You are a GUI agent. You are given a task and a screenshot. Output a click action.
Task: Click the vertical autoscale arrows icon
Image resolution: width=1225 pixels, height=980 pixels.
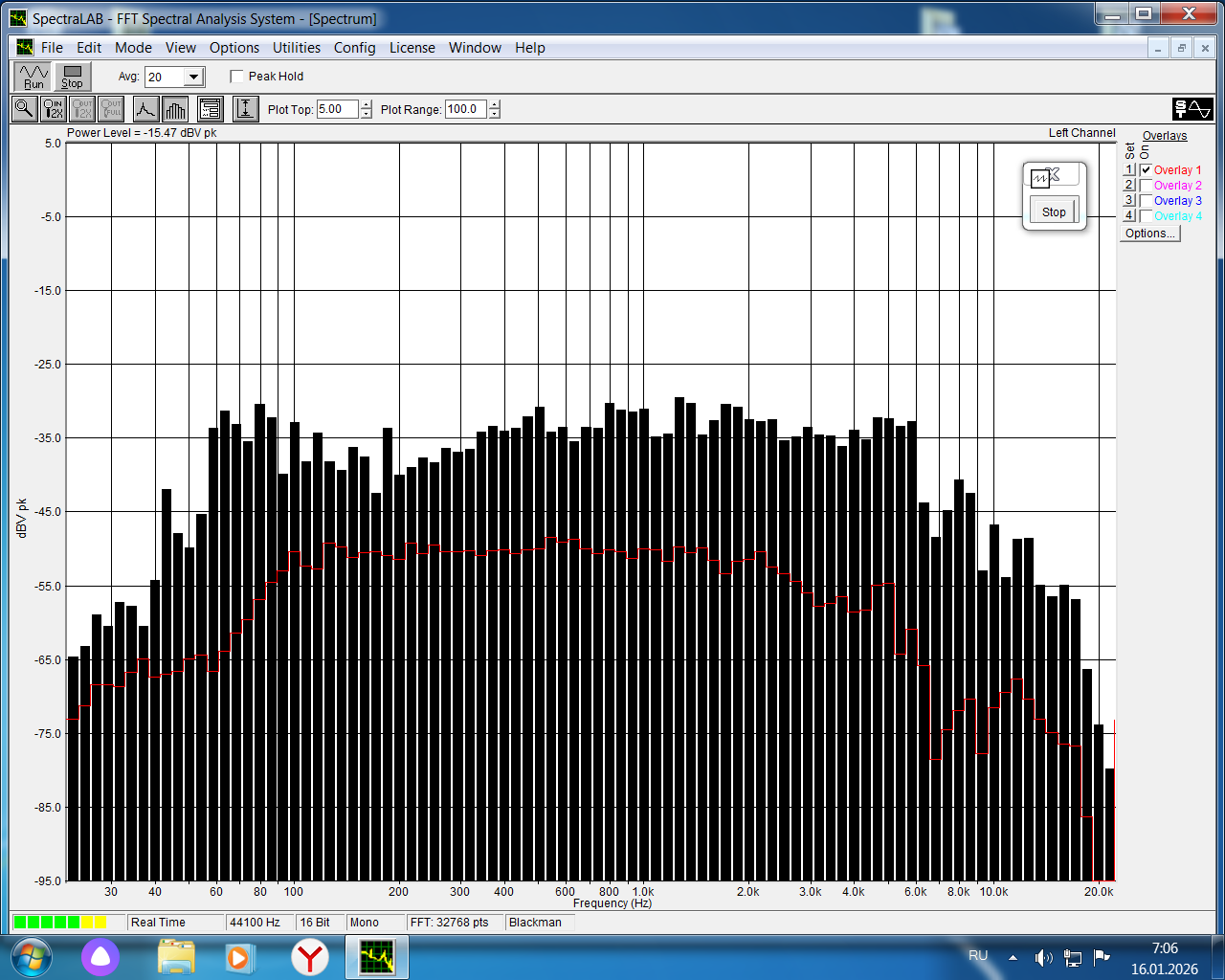(246, 109)
